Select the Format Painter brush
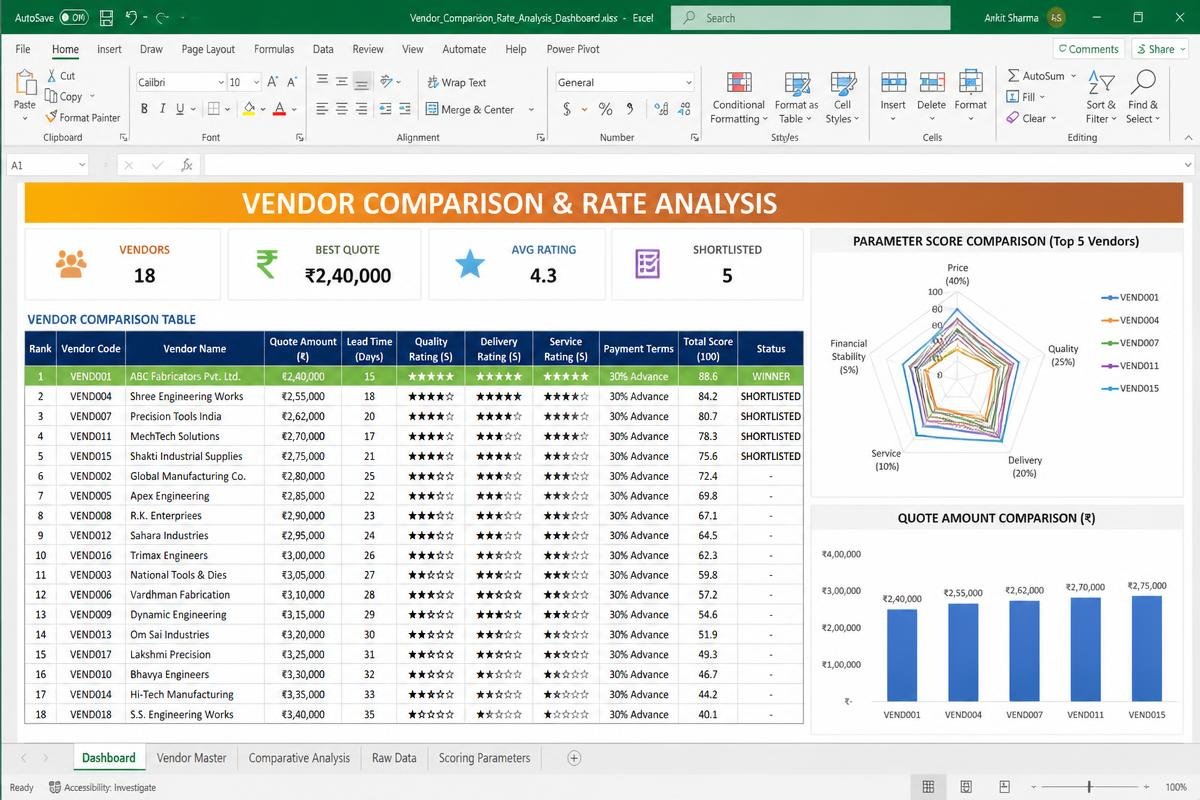Image resolution: width=1200 pixels, height=800 pixels. point(52,118)
